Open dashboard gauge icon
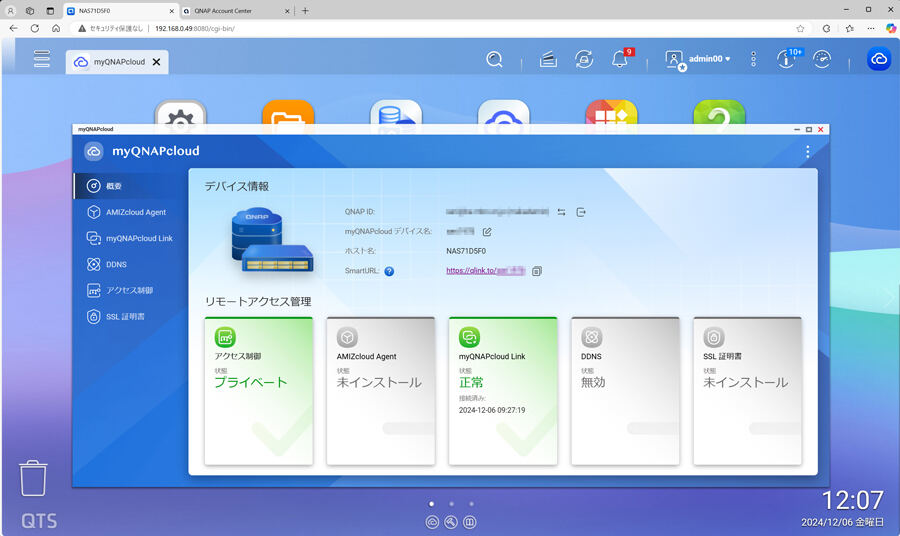 (822, 59)
